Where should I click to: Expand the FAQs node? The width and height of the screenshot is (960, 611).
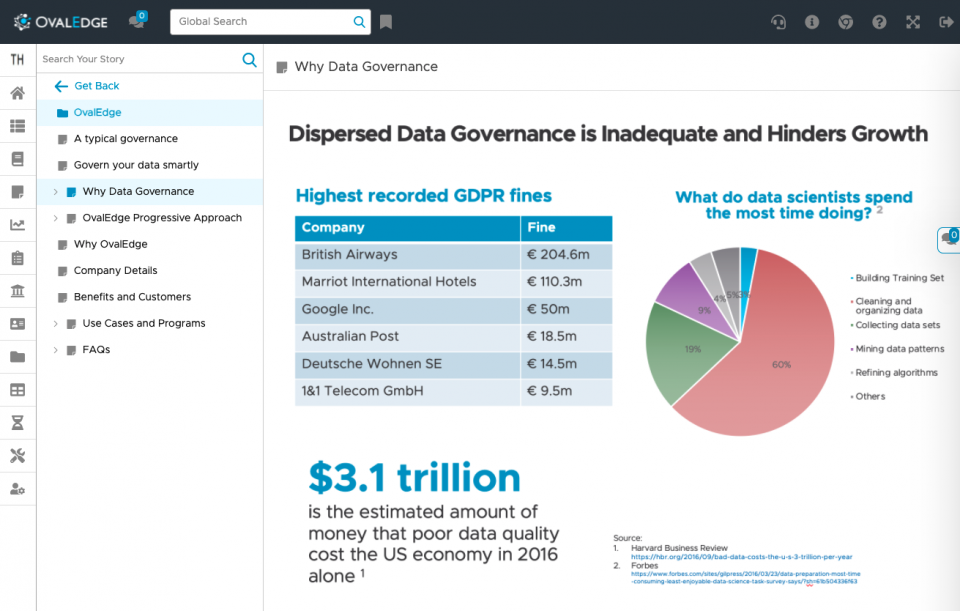point(55,350)
